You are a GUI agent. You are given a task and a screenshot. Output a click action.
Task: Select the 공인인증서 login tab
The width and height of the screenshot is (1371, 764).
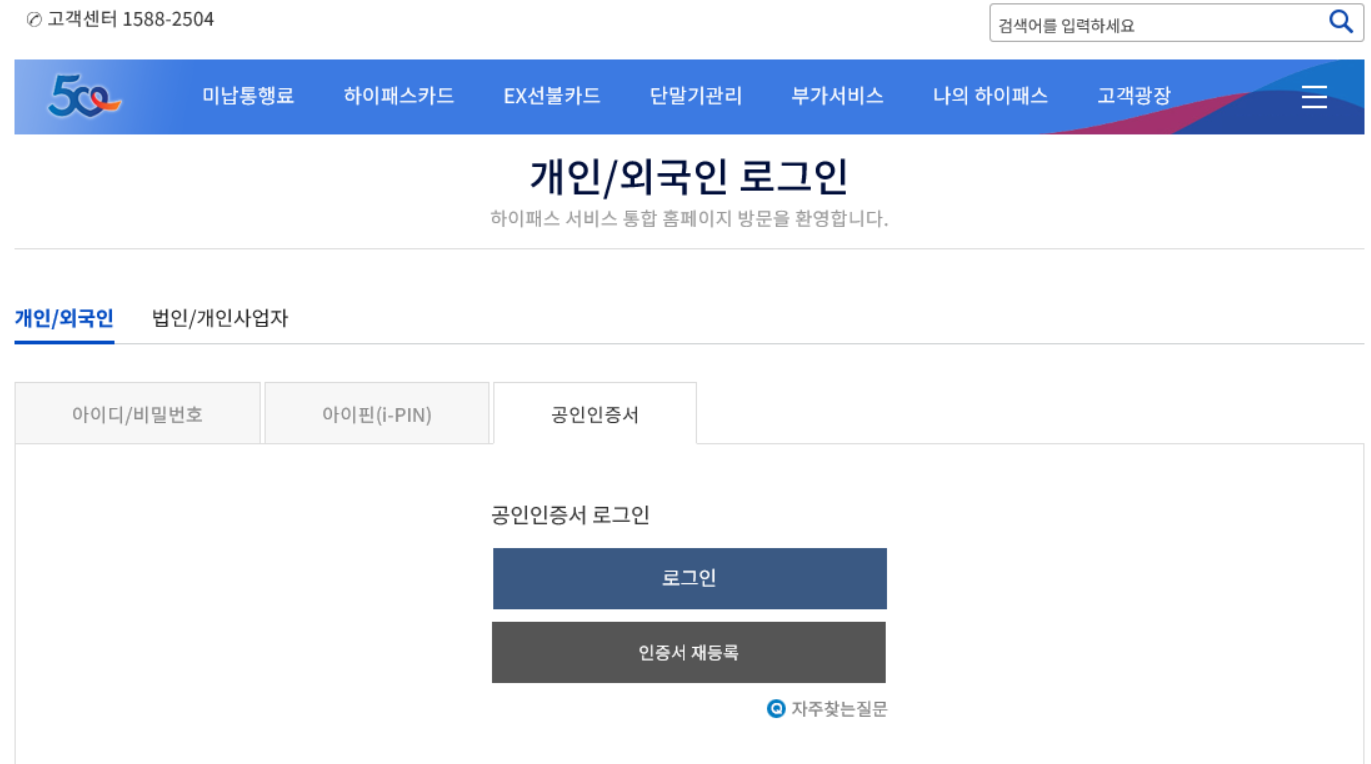595,414
